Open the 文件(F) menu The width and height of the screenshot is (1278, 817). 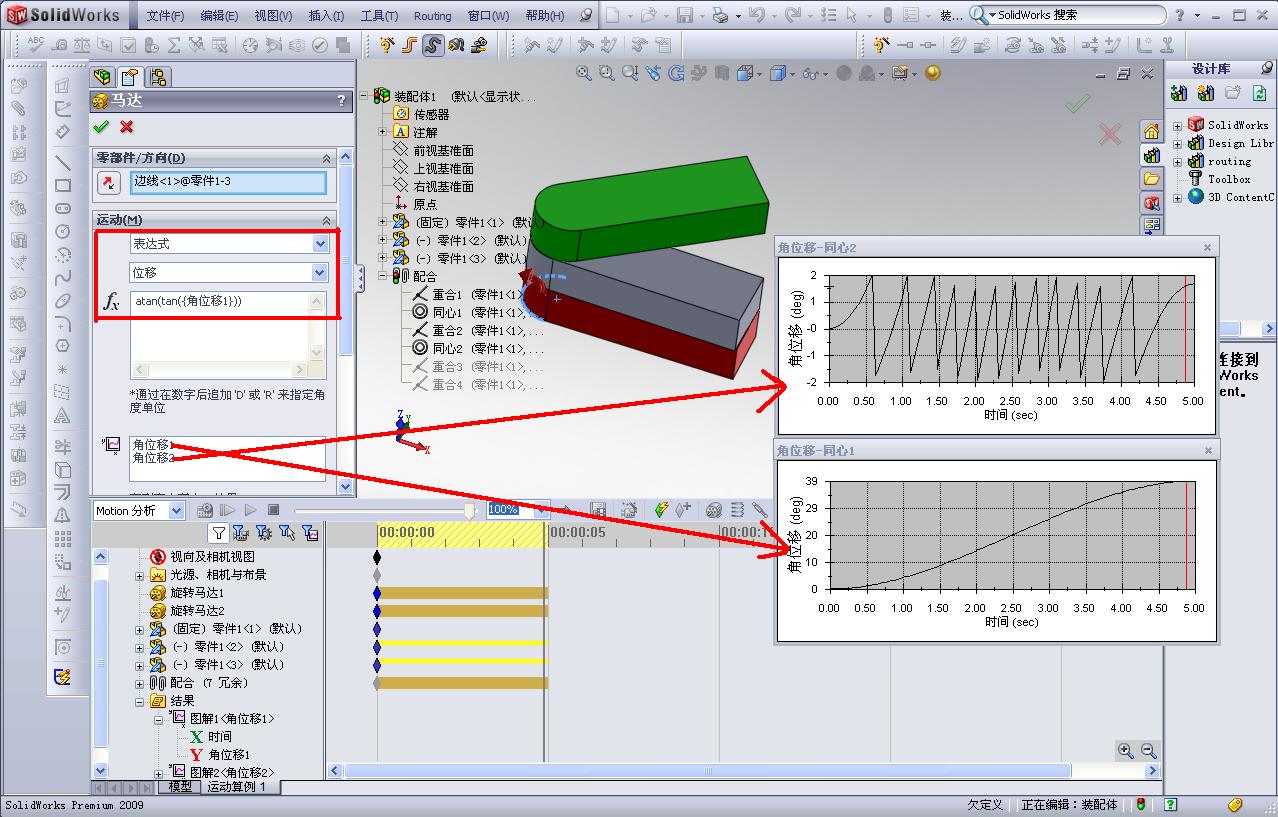click(165, 16)
